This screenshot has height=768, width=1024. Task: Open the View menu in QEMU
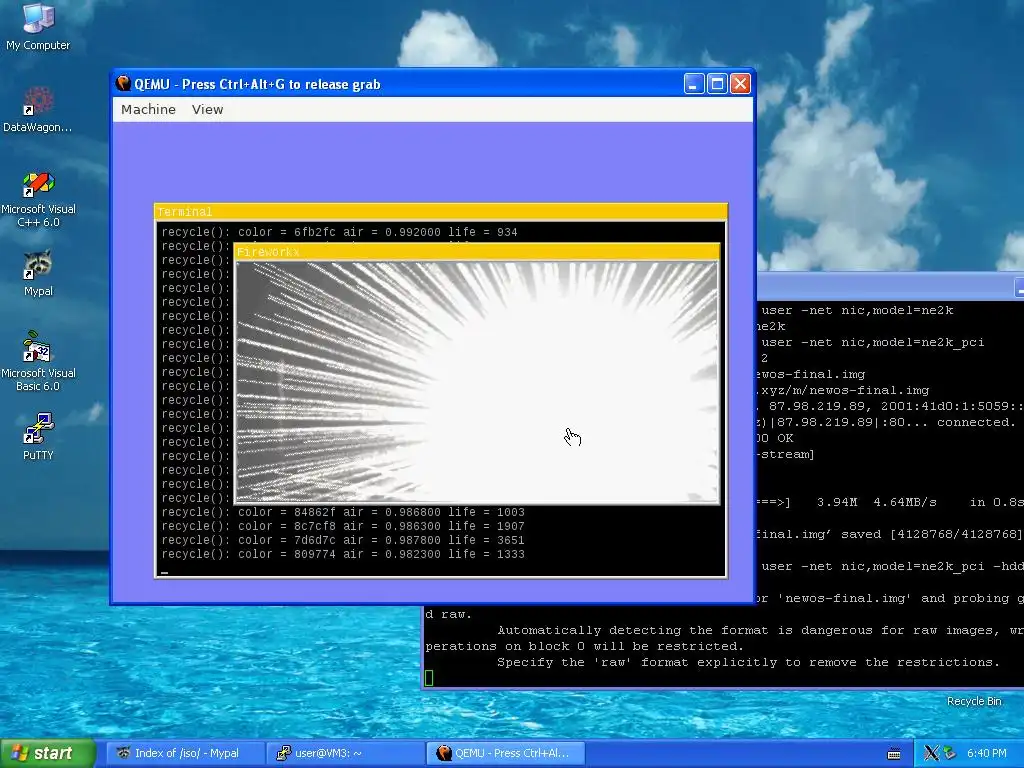[x=208, y=109]
